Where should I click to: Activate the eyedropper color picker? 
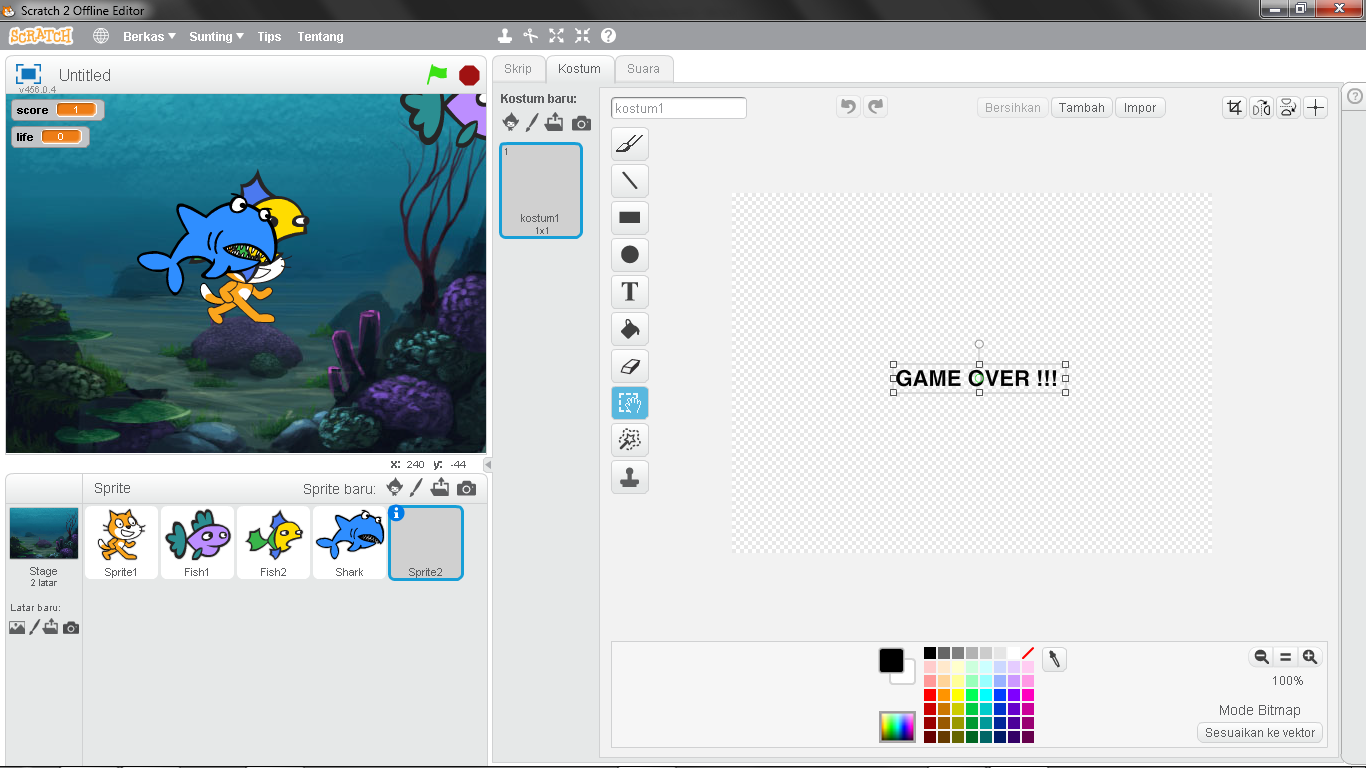pos(1054,658)
